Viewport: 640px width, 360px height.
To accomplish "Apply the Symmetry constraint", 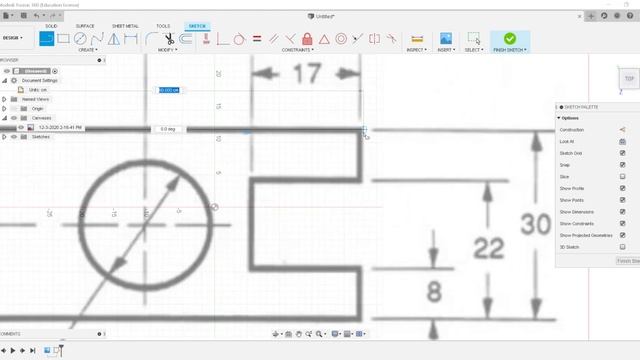I will pyautogui.click(x=374, y=39).
